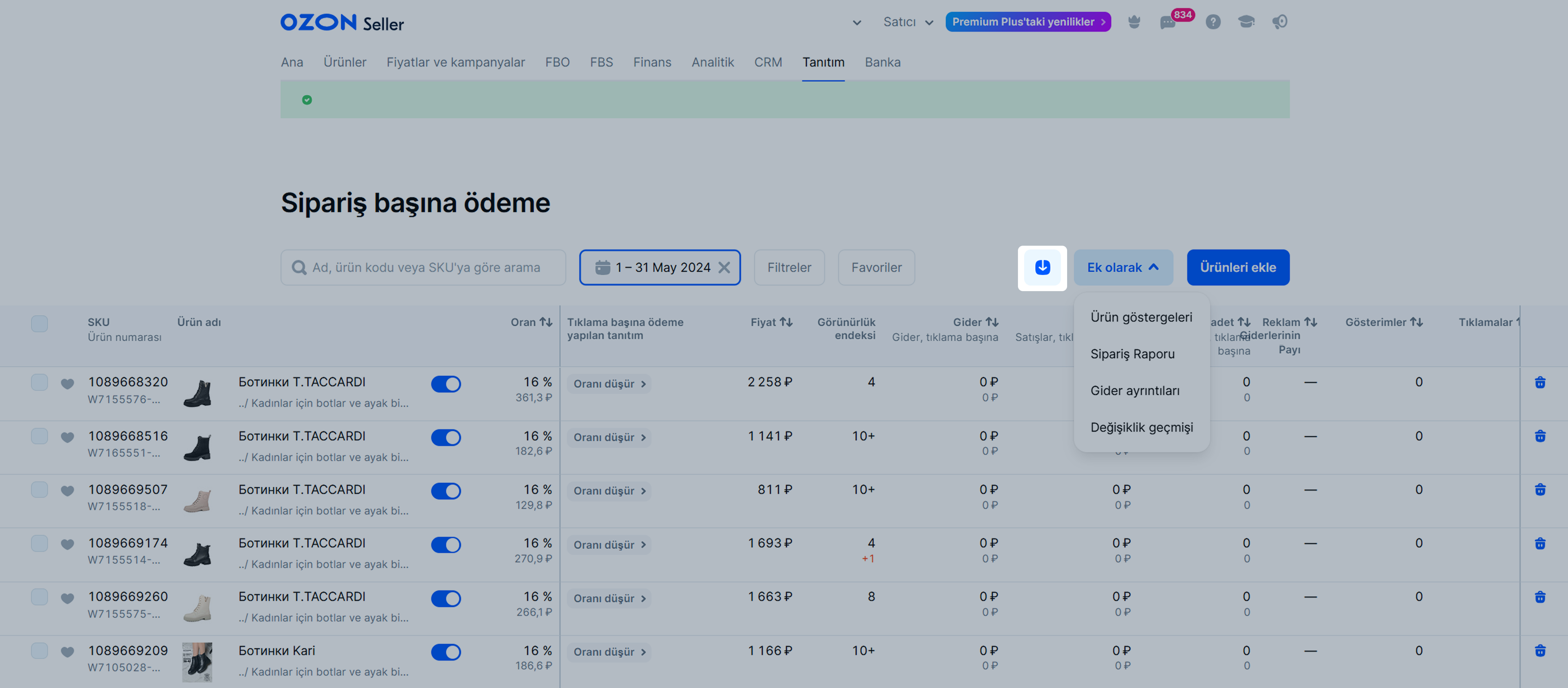Screen dimensions: 1568x688
Task: Click the Ürünleri ekle button
Action: click(1238, 268)
